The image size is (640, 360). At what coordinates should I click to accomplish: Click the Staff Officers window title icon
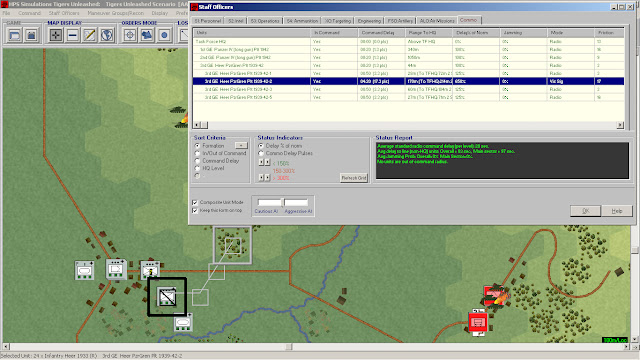pyautogui.click(x=195, y=7)
